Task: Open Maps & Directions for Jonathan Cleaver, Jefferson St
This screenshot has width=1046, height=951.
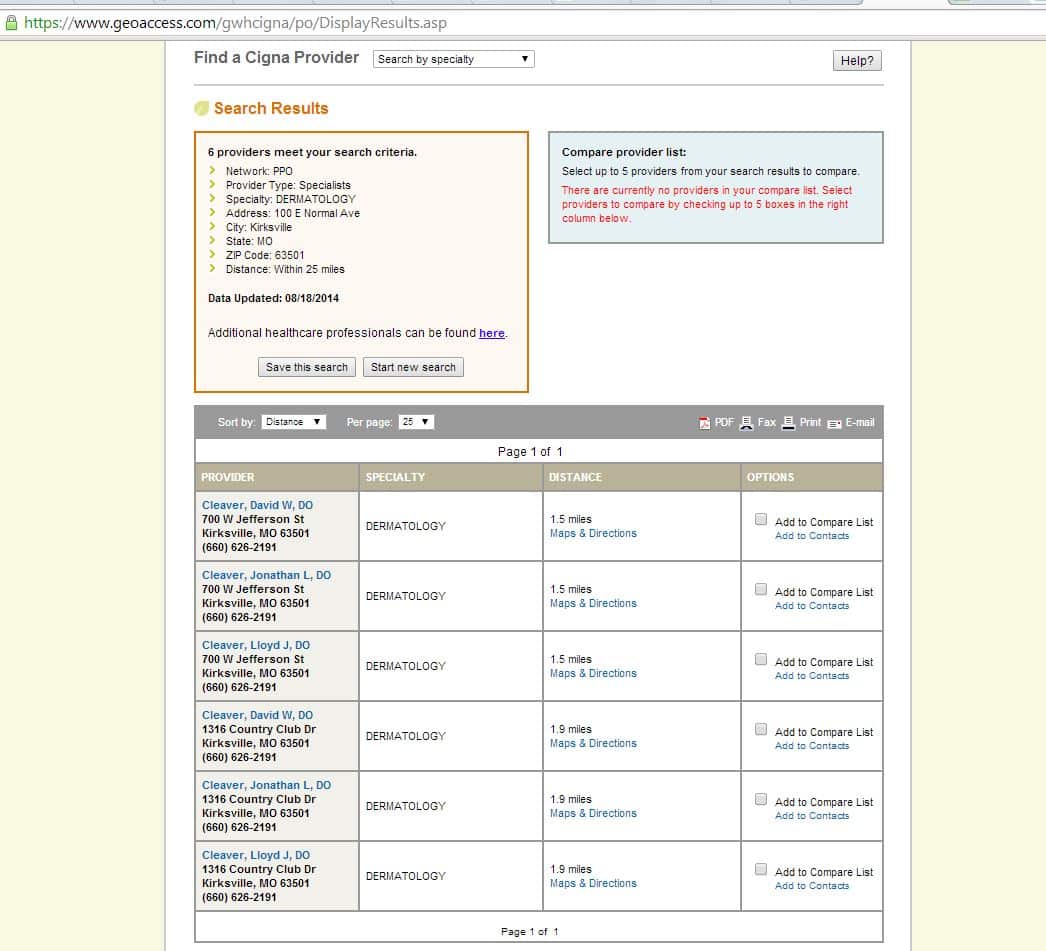Action: [593, 604]
